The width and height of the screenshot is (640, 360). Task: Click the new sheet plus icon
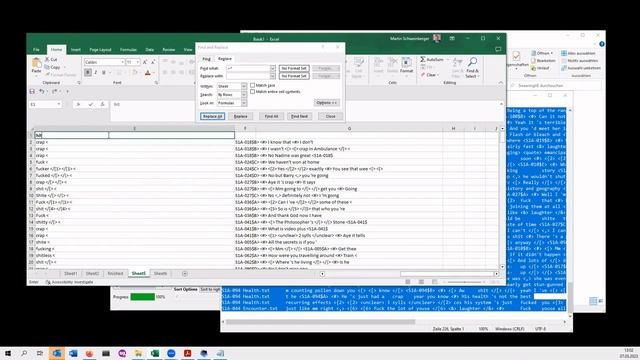tap(185, 273)
